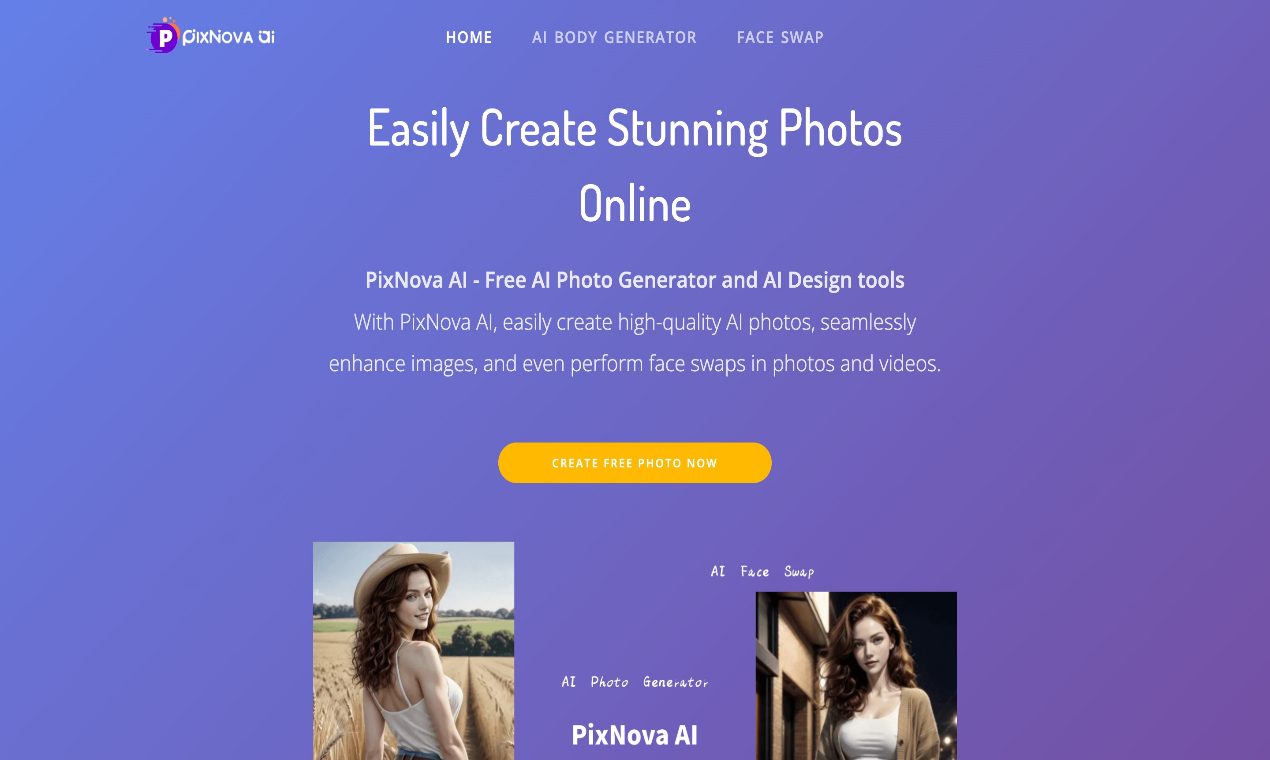Click the Free AI Photo Generator bold subtitle

635,280
